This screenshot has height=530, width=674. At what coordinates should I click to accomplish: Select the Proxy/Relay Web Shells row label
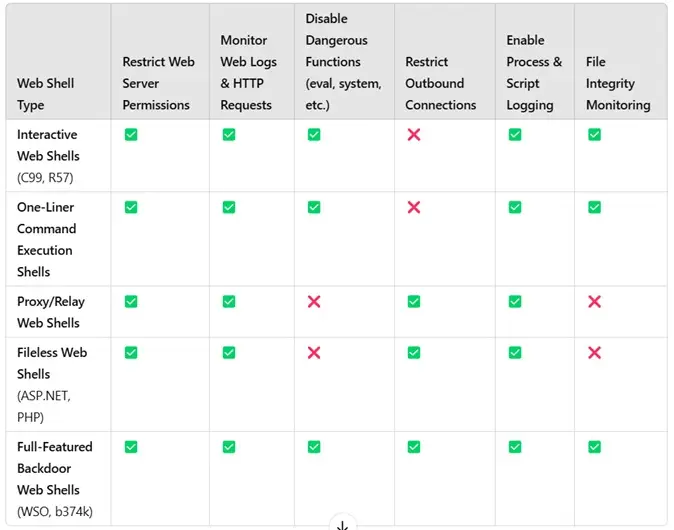(51, 312)
